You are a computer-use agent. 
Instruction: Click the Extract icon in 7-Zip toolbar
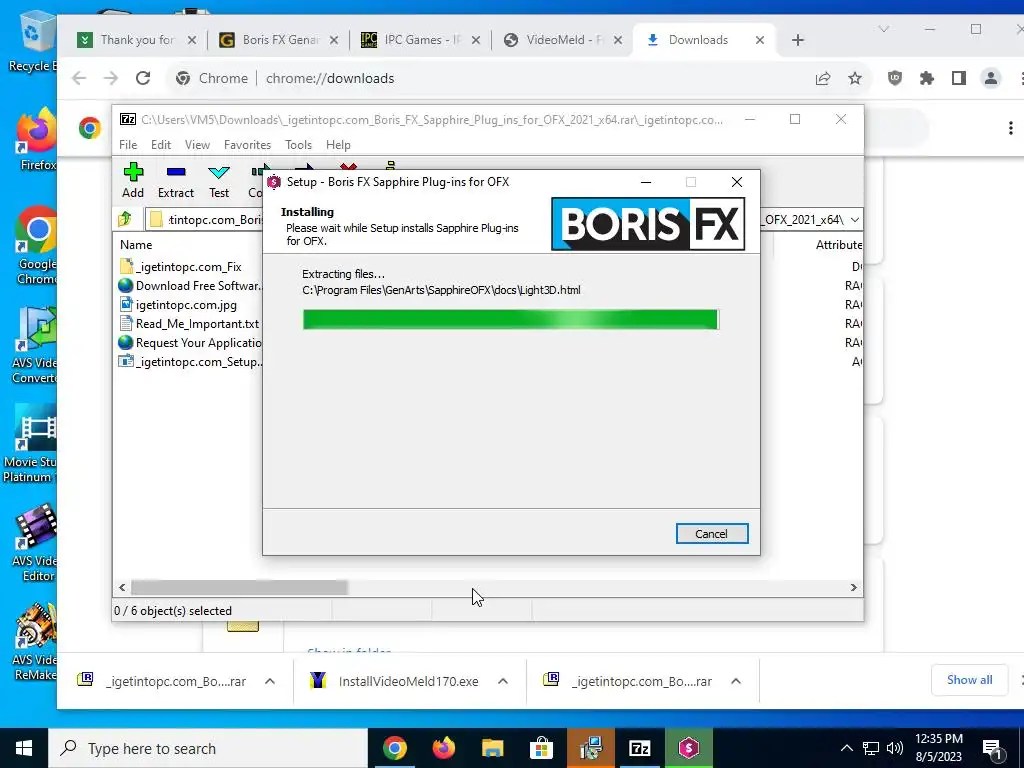pos(176,172)
